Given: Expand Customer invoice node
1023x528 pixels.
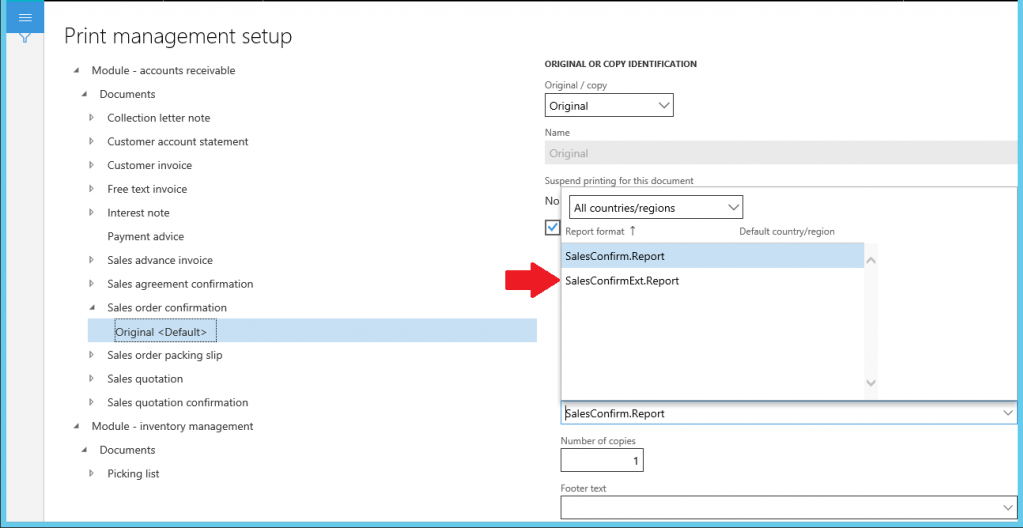Looking at the screenshot, I should coord(92,165).
